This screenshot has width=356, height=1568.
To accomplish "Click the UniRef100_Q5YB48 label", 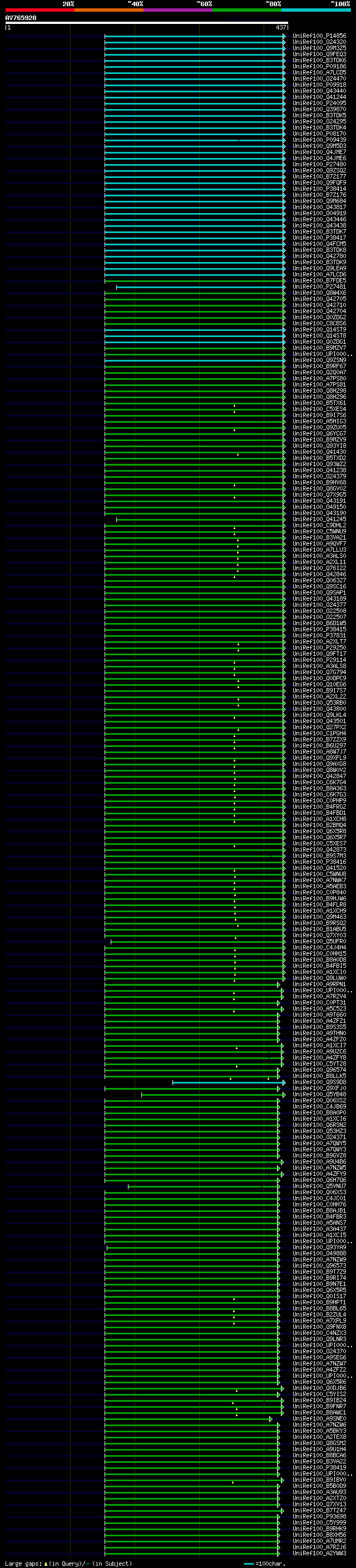I will pos(319,1095).
